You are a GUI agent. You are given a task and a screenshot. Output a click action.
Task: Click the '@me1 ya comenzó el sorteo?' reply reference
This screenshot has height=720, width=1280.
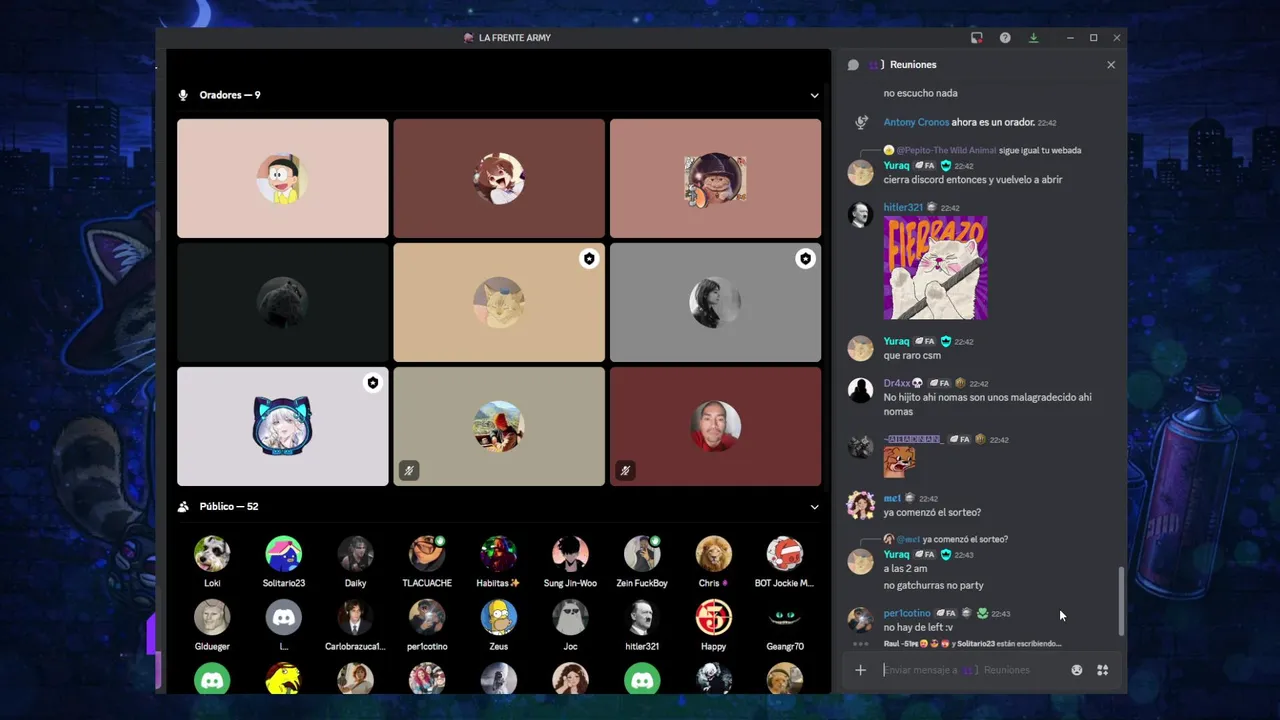[946, 539]
